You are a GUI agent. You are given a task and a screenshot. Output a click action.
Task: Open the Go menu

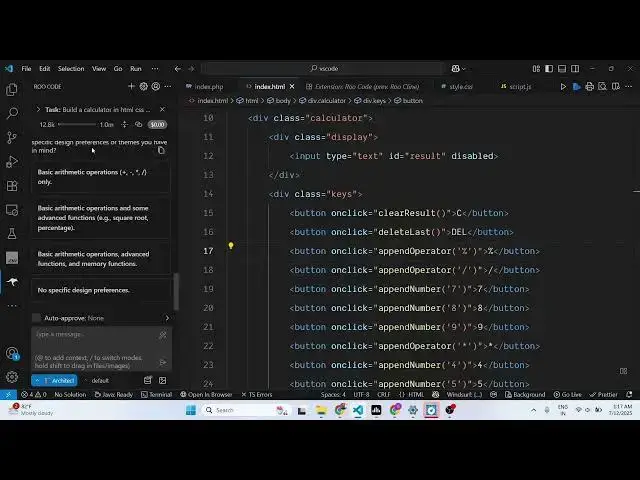[118, 69]
